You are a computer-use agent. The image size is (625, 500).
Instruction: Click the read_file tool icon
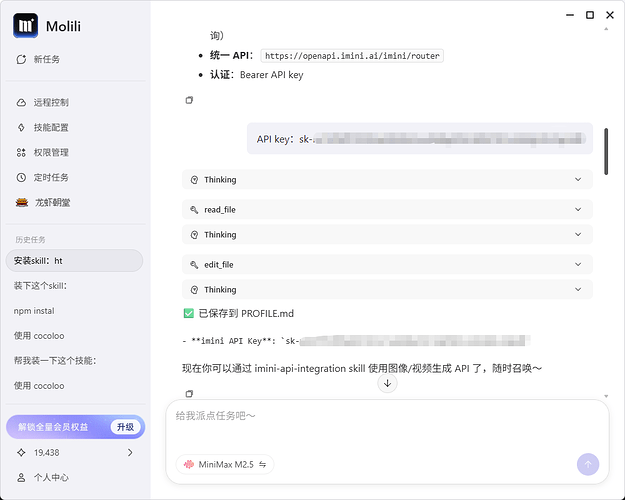(x=194, y=210)
